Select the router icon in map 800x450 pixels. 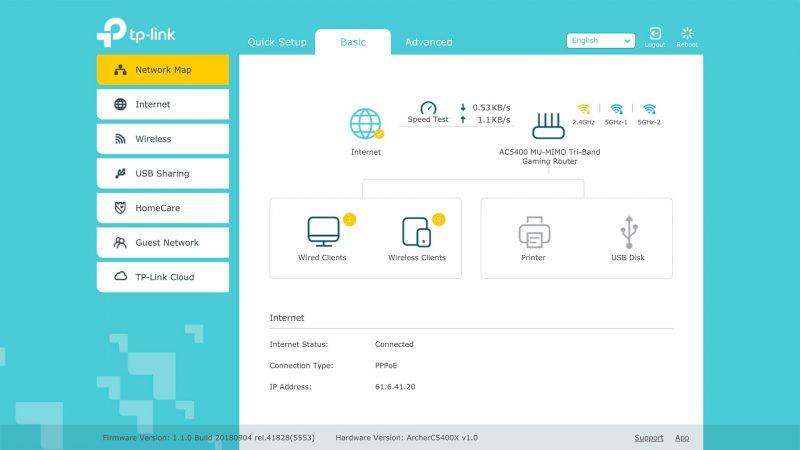click(548, 126)
